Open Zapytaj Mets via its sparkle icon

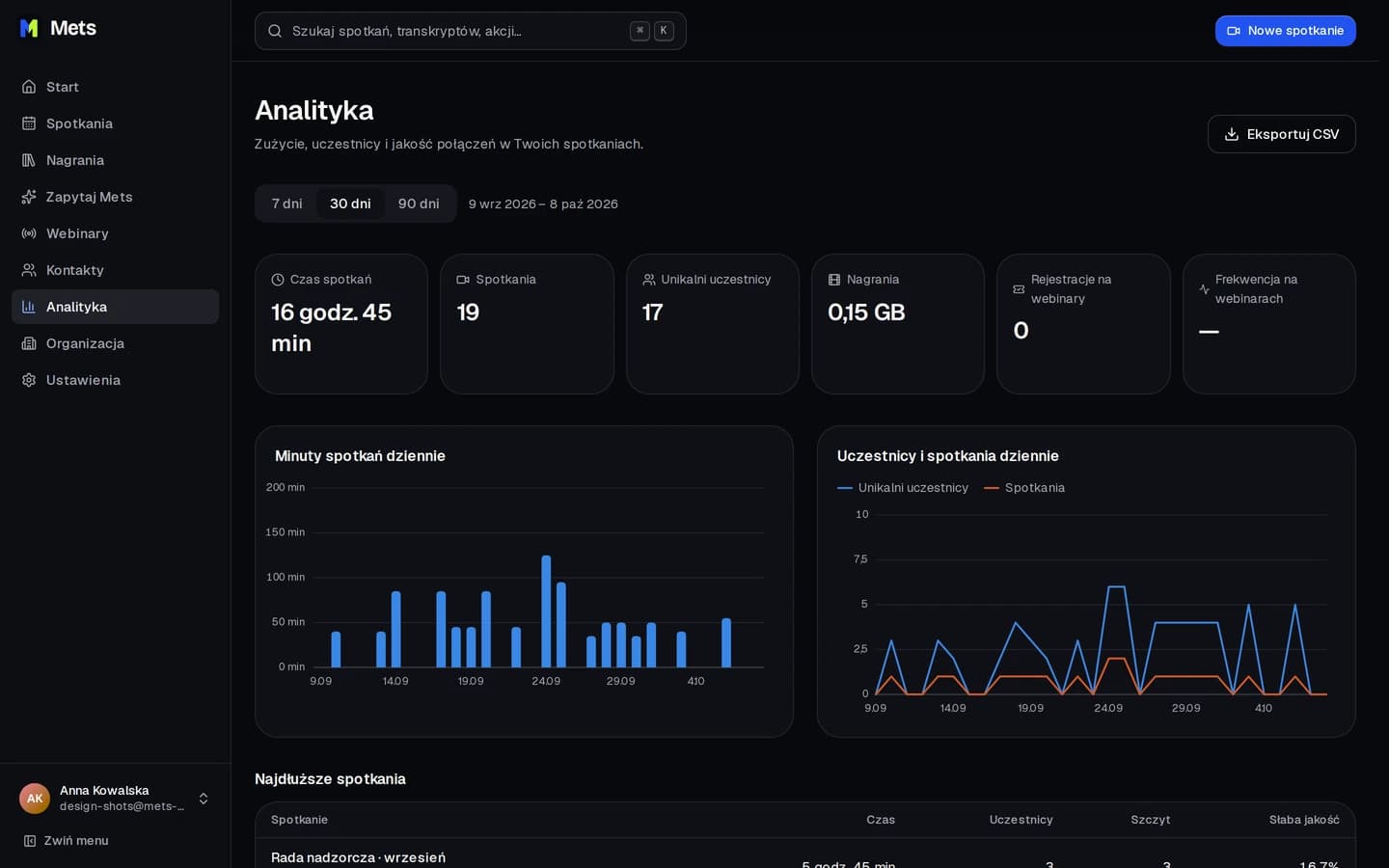click(x=29, y=197)
